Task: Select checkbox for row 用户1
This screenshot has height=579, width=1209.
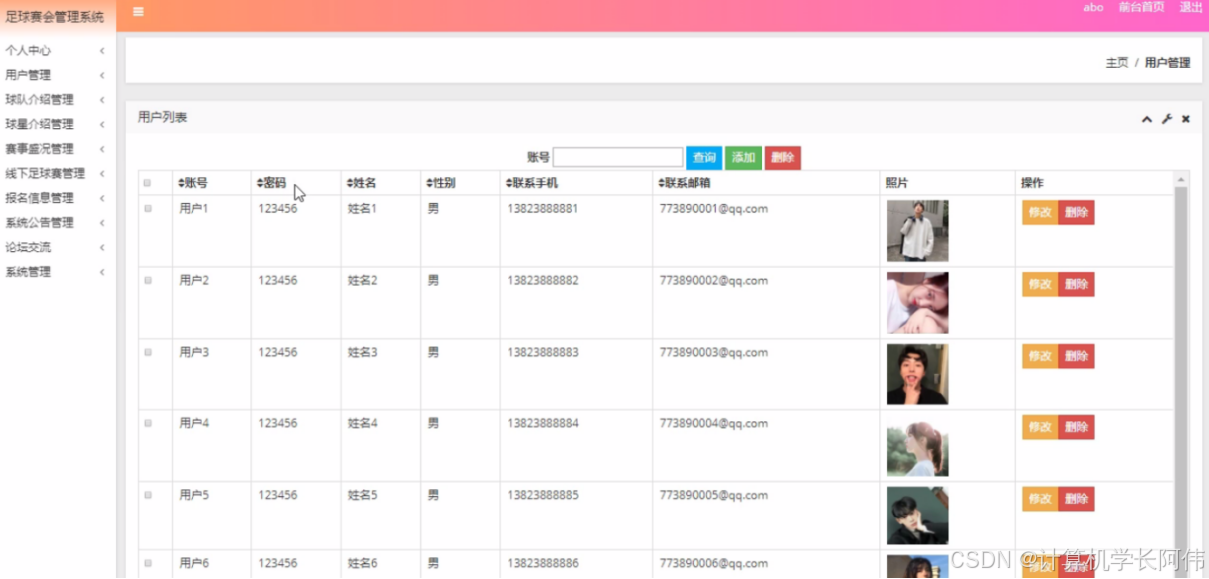Action: coord(148,209)
